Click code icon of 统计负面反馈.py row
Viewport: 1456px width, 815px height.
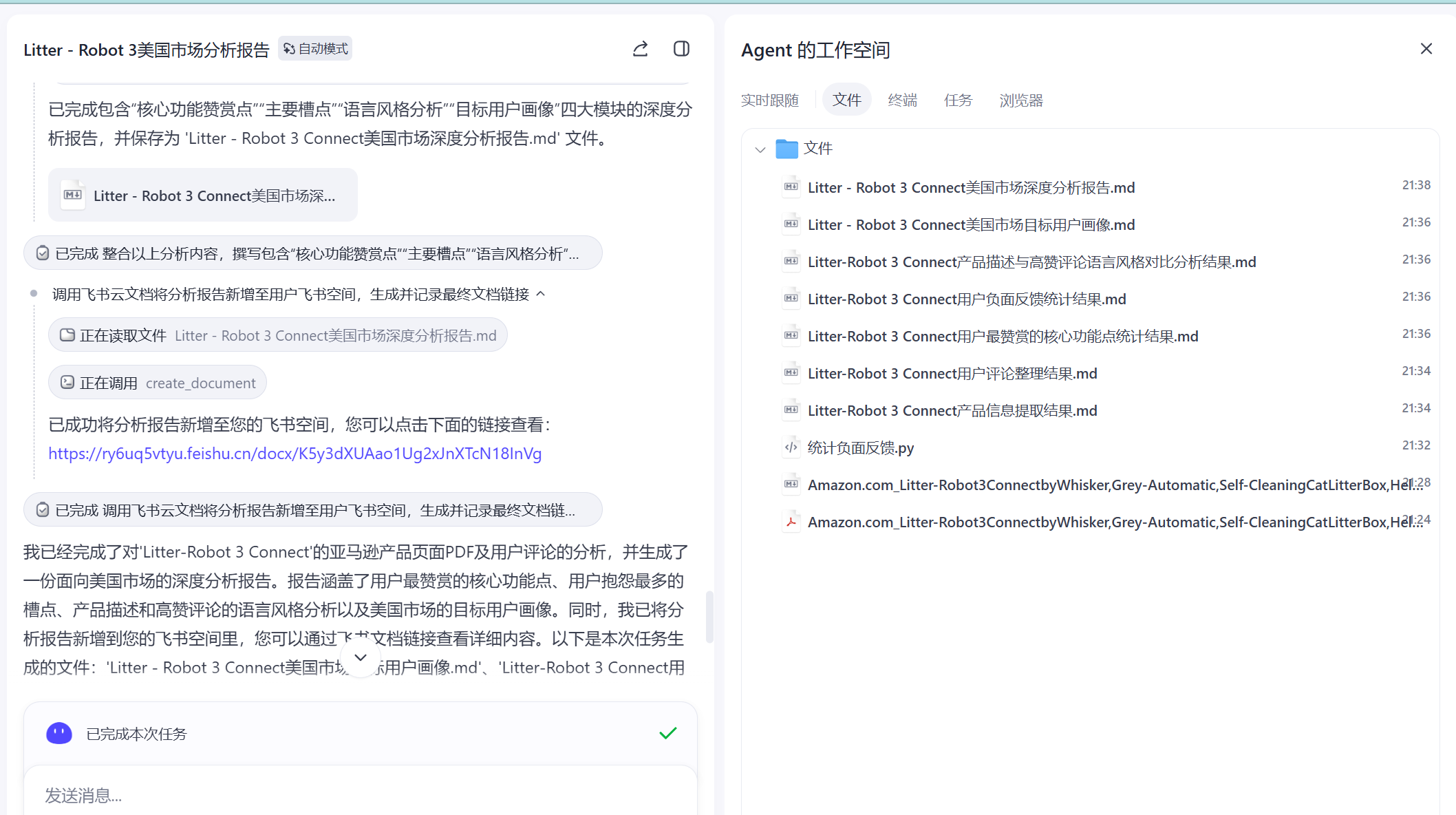pyautogui.click(x=791, y=447)
